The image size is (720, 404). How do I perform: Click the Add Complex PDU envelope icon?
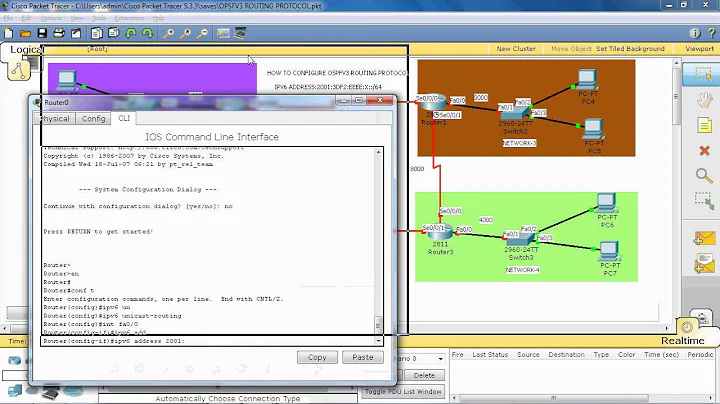pyautogui.click(x=704, y=264)
